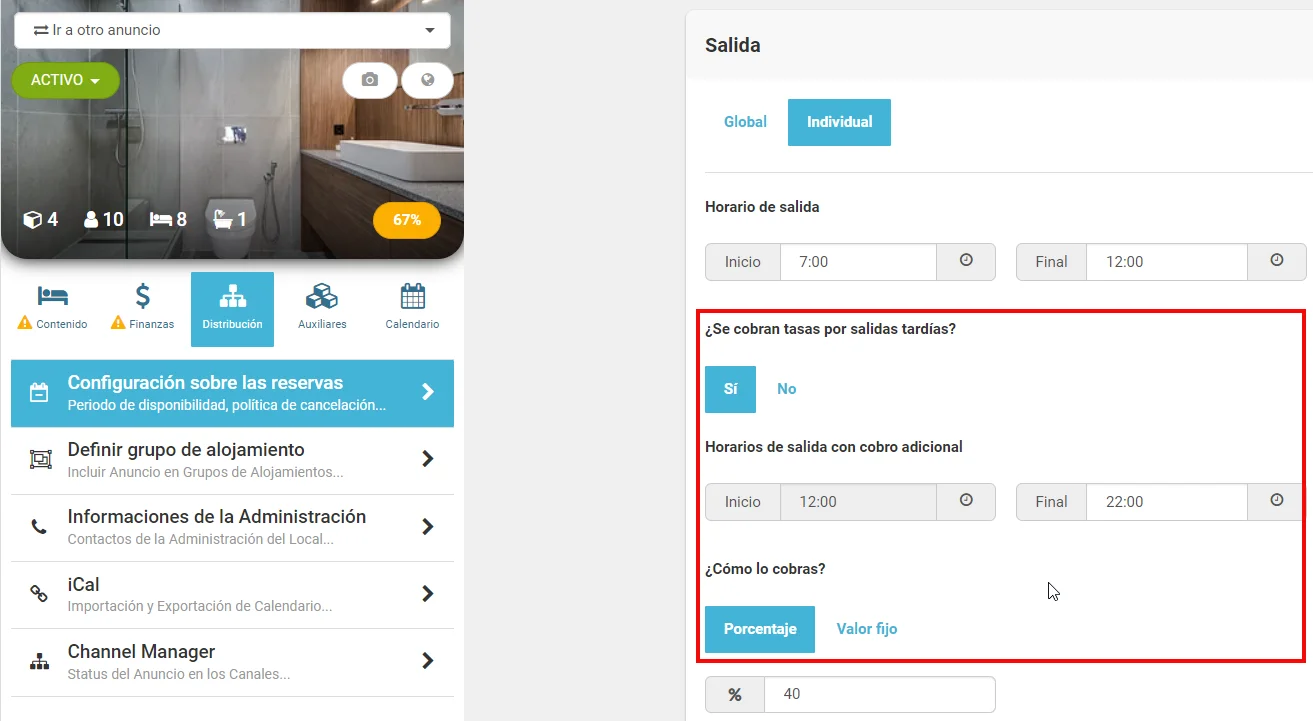Click the percentage input field showing 40
The width and height of the screenshot is (1313, 721).
pos(880,694)
